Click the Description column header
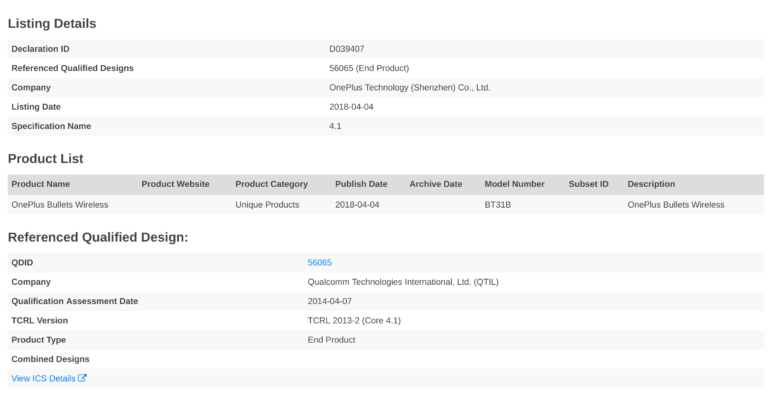Screen dimensions: 768x398 pyautogui.click(x=651, y=184)
